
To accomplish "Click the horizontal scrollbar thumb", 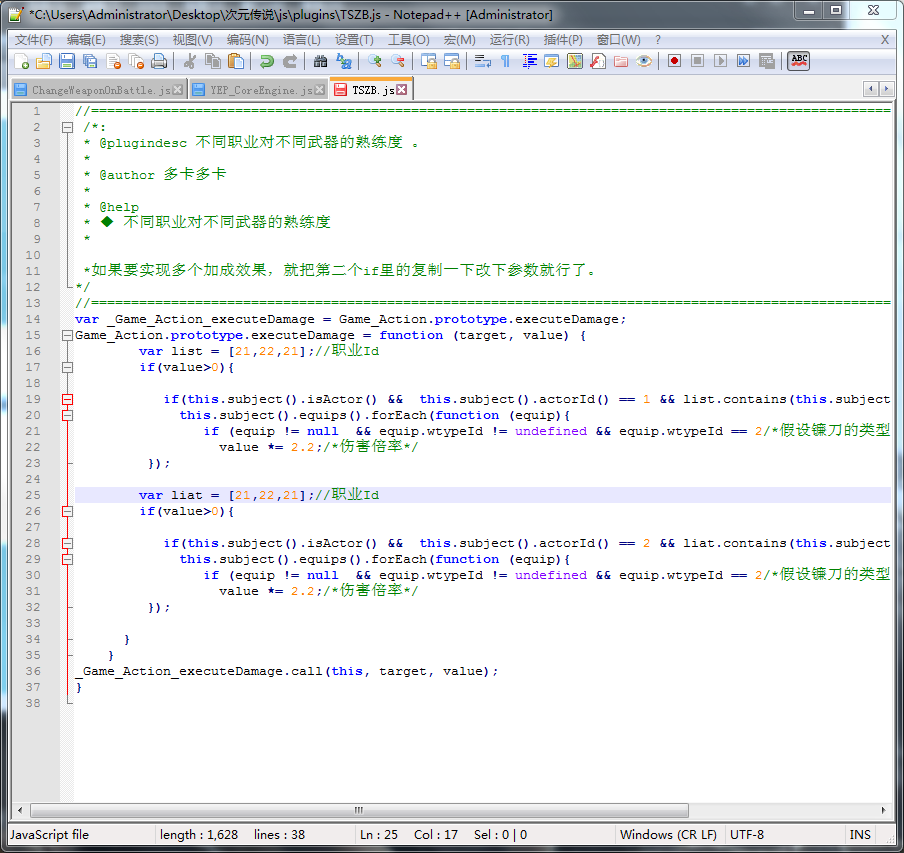I will [359, 810].
